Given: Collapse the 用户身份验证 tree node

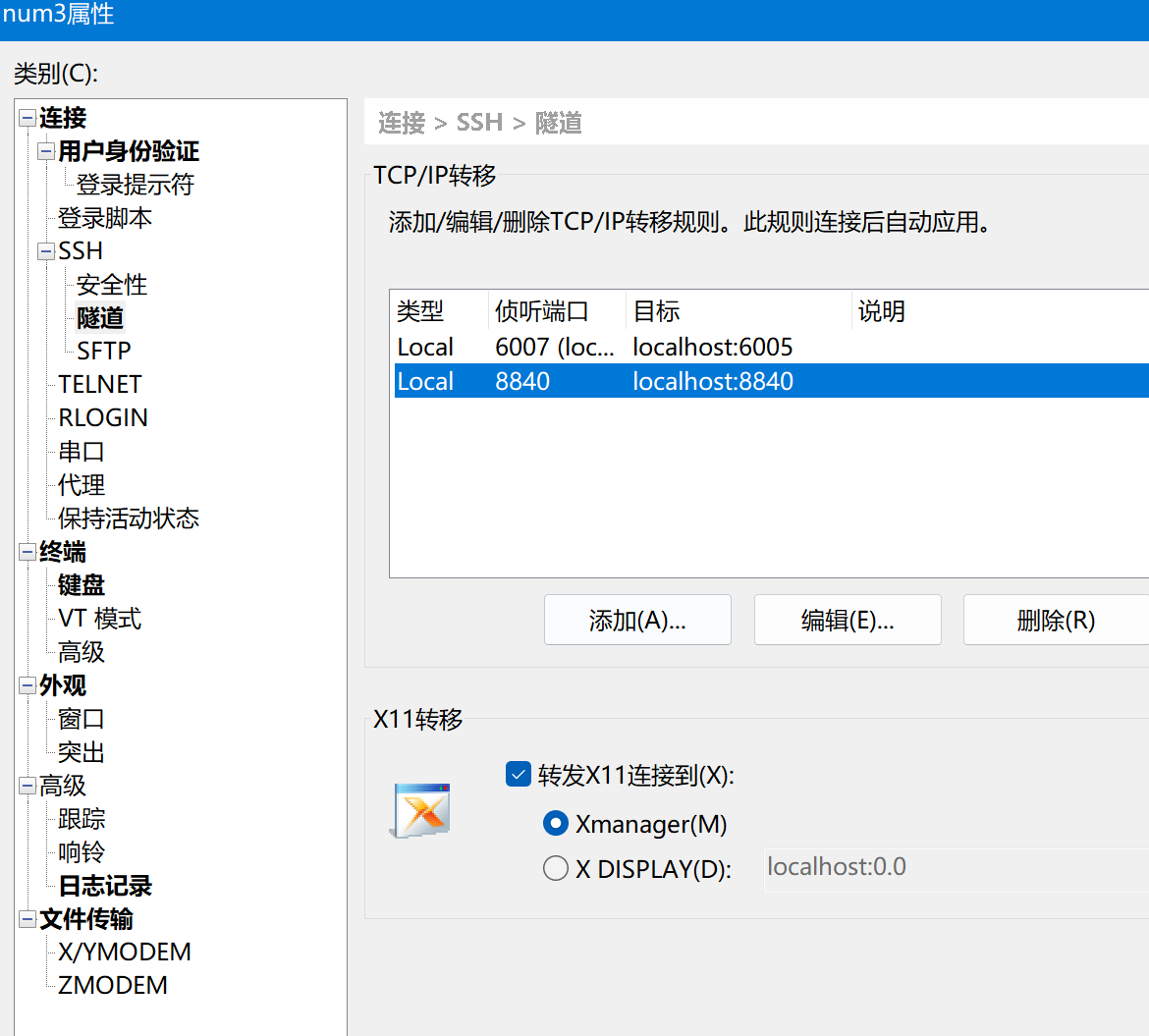Looking at the screenshot, I should (46, 152).
